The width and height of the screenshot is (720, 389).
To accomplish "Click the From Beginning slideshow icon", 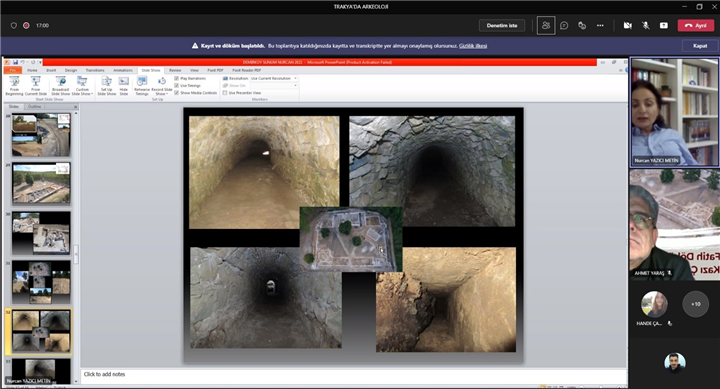I will (14, 86).
